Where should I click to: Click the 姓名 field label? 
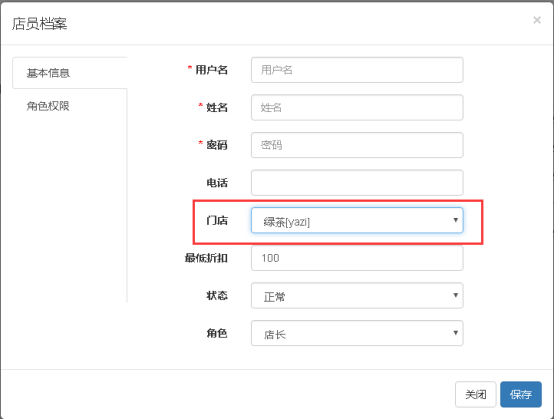coord(217,107)
